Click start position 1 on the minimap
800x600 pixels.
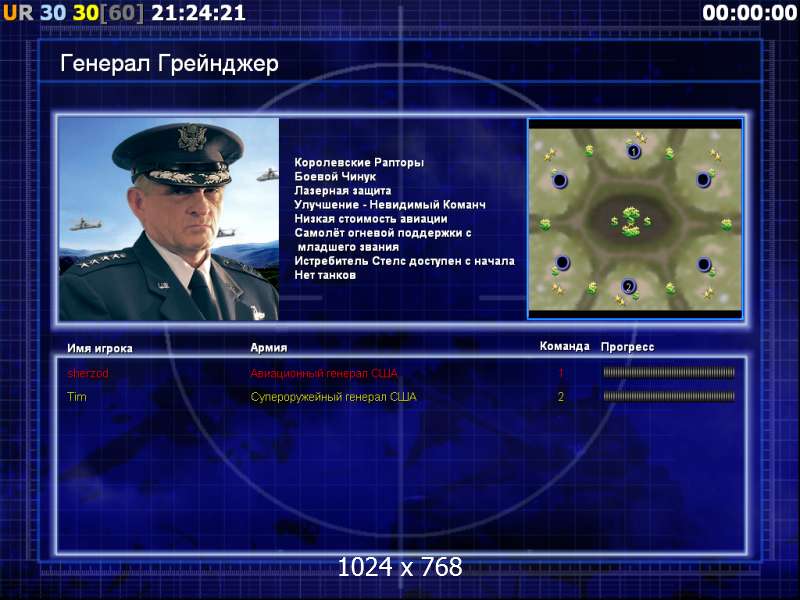click(634, 152)
